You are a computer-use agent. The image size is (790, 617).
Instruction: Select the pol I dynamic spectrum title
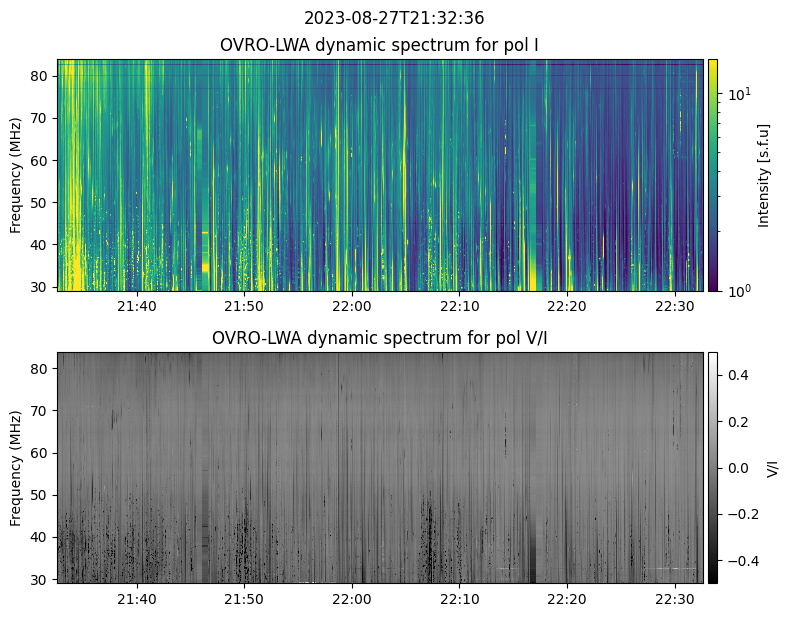click(x=379, y=45)
